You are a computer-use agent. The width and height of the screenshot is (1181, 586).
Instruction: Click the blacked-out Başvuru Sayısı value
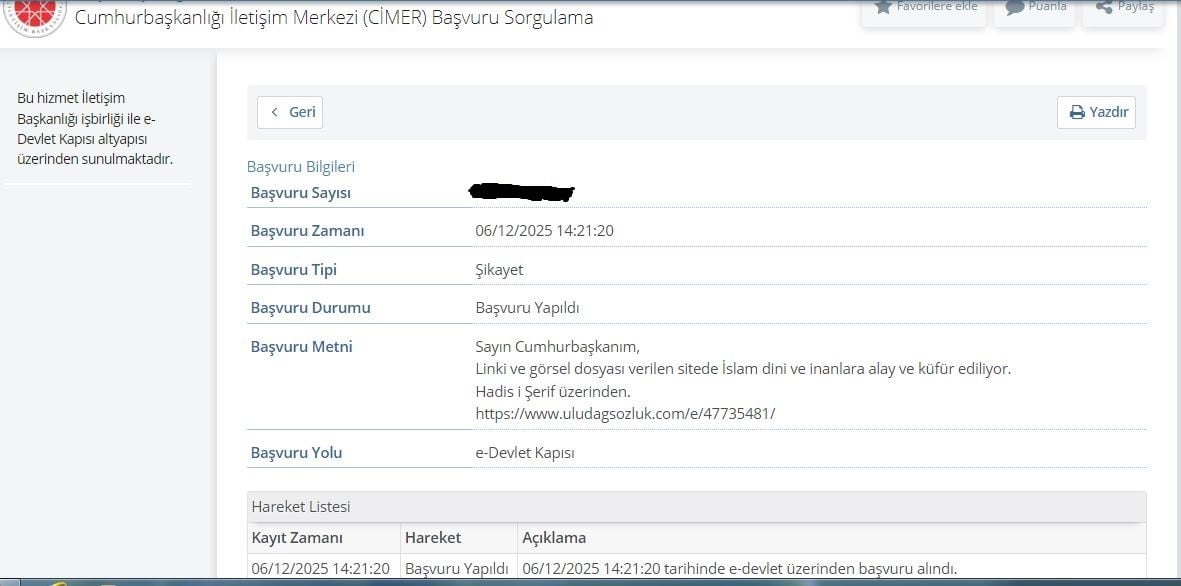click(521, 192)
